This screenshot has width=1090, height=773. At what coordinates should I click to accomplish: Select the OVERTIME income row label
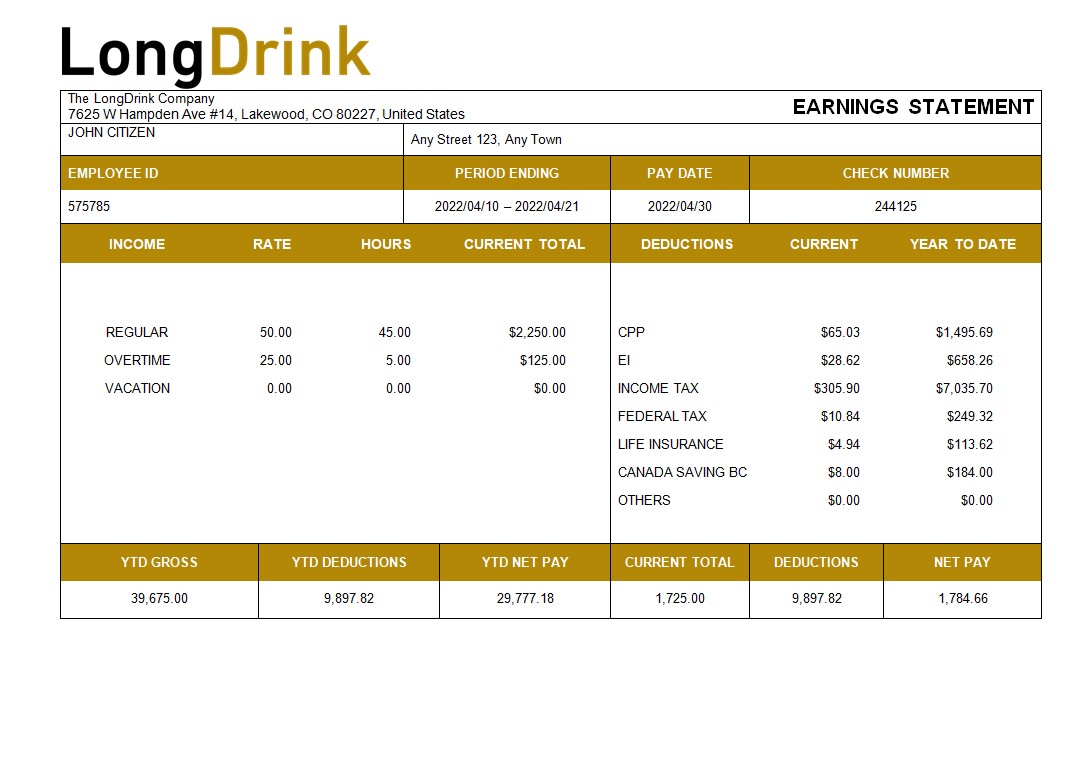click(x=138, y=360)
